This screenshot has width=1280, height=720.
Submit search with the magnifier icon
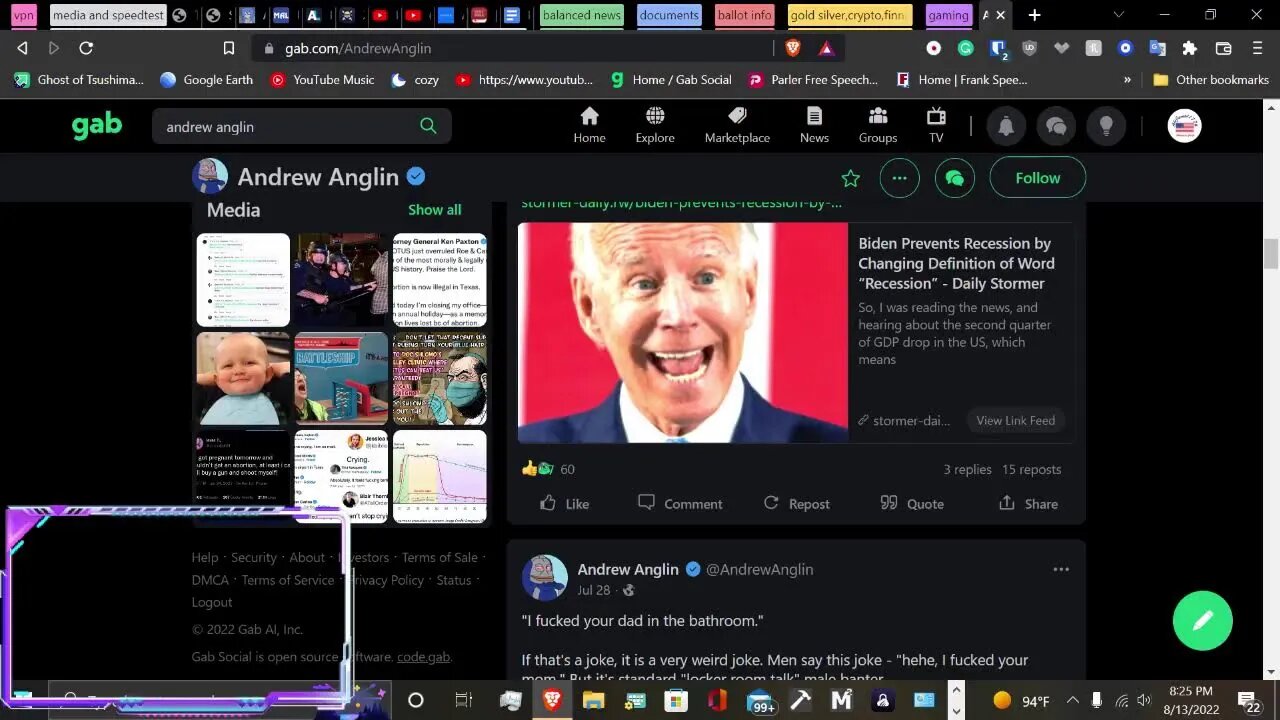(428, 126)
